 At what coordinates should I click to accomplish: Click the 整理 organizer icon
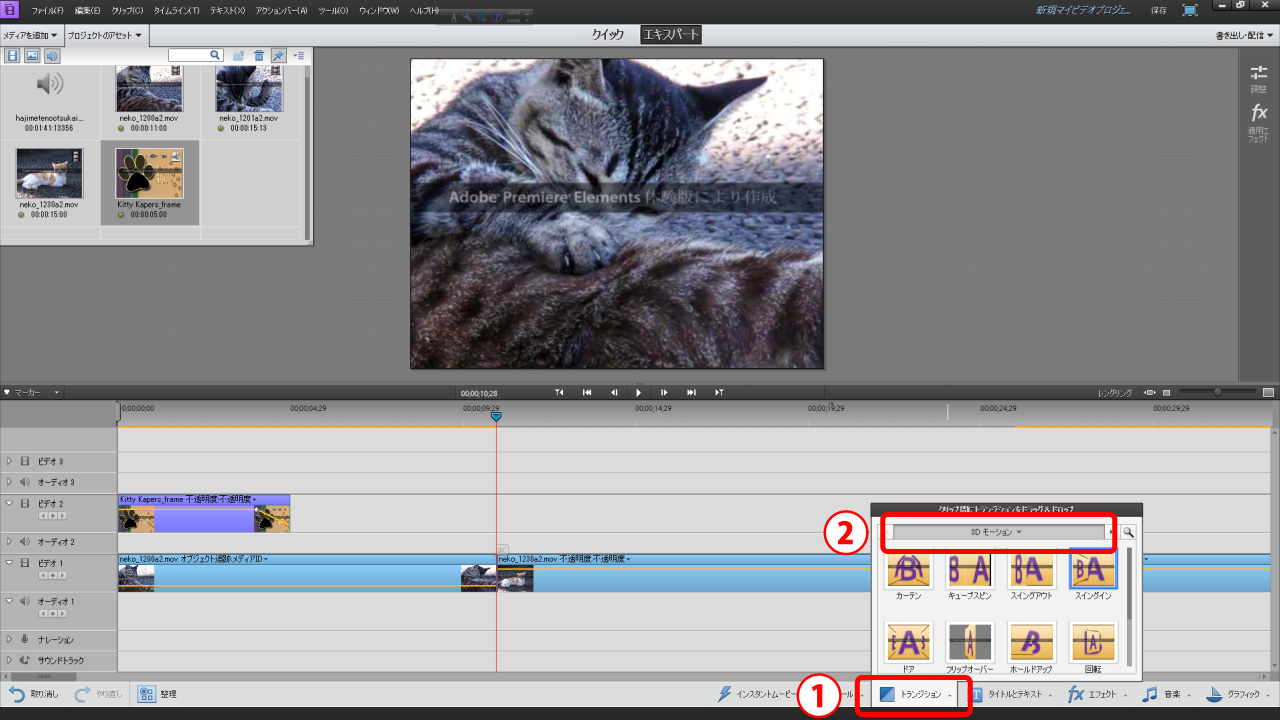pos(147,694)
